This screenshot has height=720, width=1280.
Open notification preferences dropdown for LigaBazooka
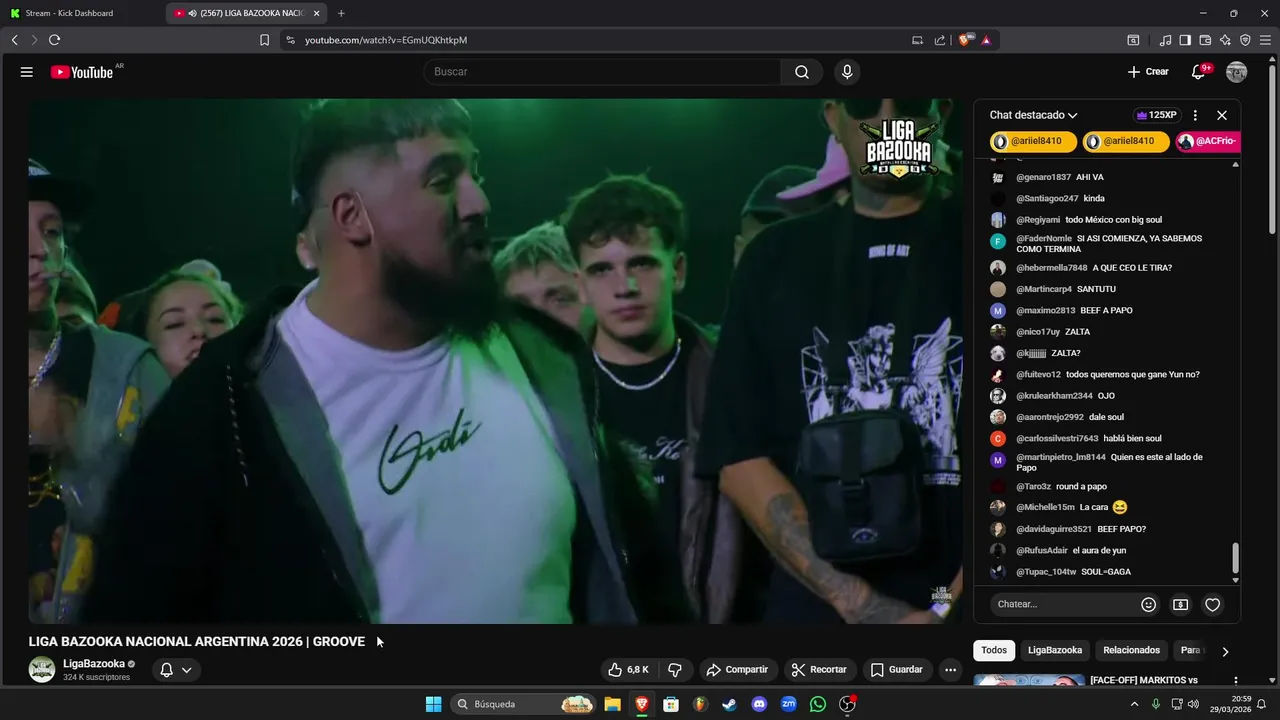(176, 670)
